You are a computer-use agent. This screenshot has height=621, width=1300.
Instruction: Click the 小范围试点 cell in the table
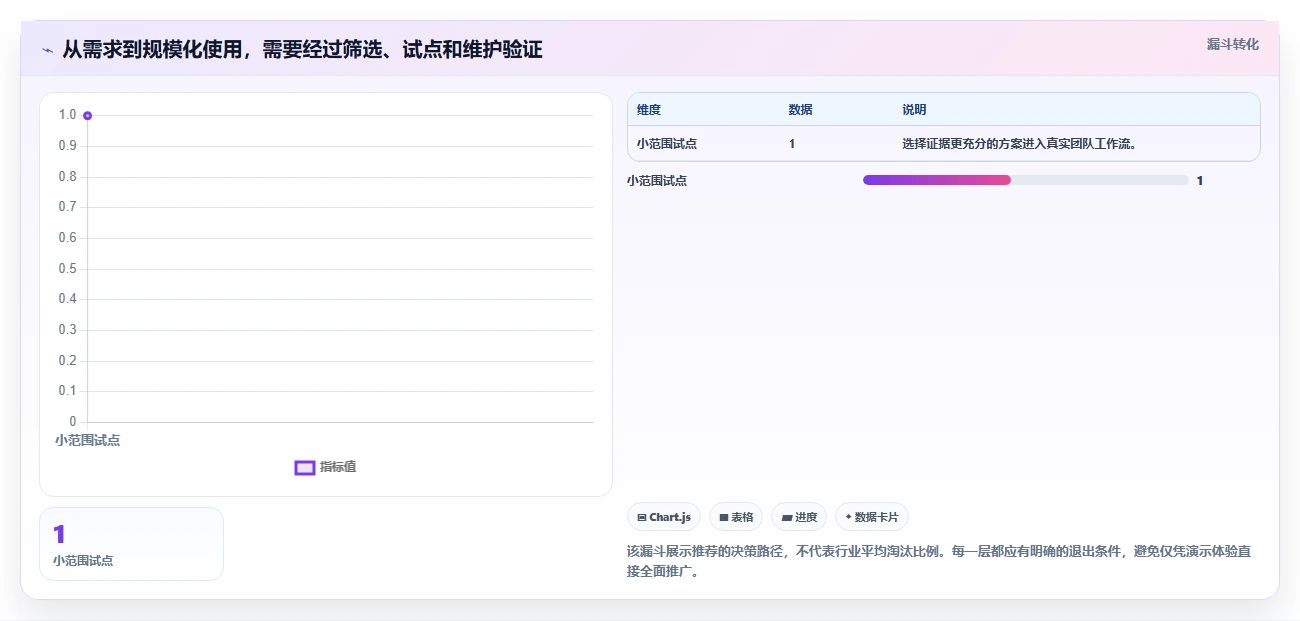667,144
